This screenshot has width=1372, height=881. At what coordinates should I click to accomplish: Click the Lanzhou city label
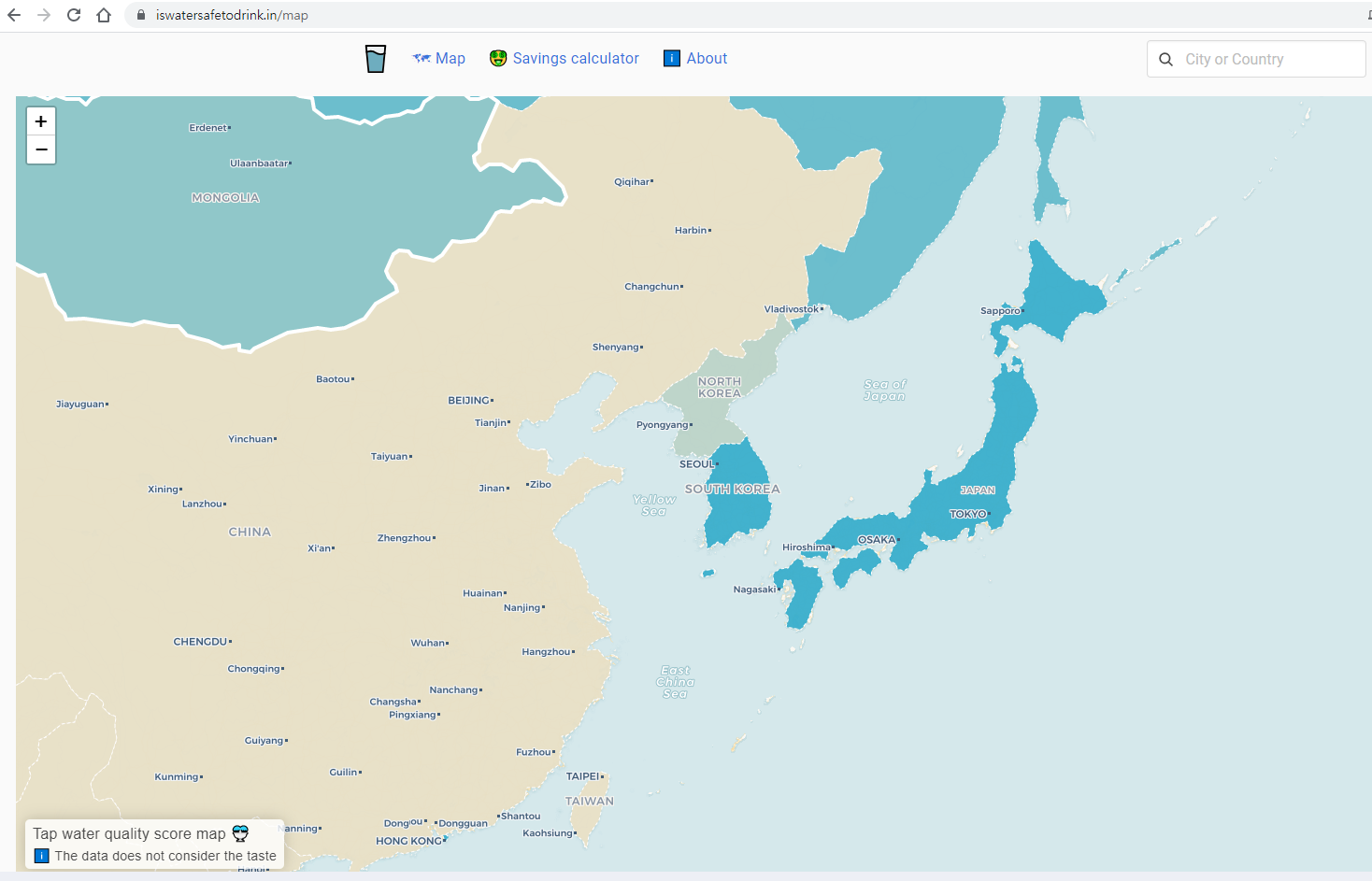pyautogui.click(x=203, y=504)
